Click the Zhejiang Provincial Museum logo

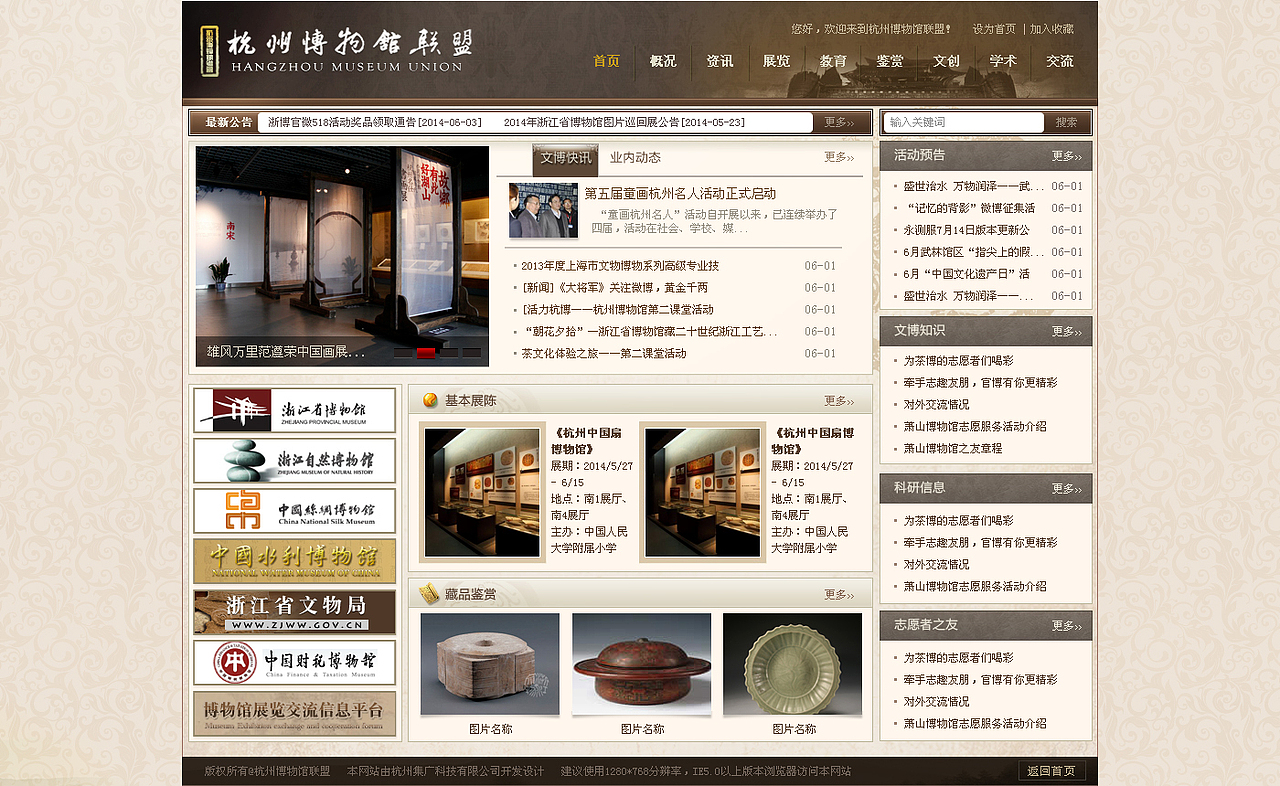292,410
